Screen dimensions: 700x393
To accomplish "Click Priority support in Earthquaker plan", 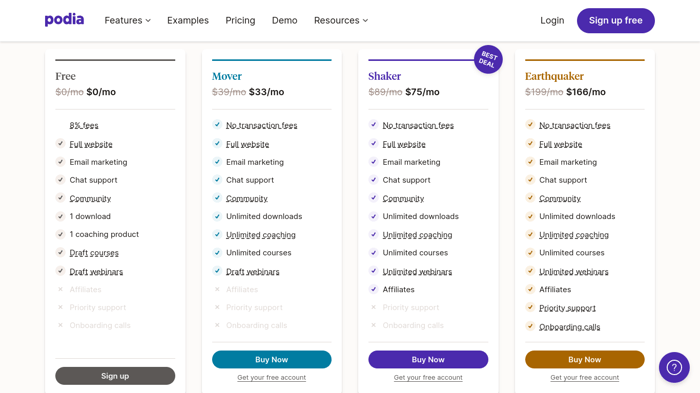I will coord(567,308).
